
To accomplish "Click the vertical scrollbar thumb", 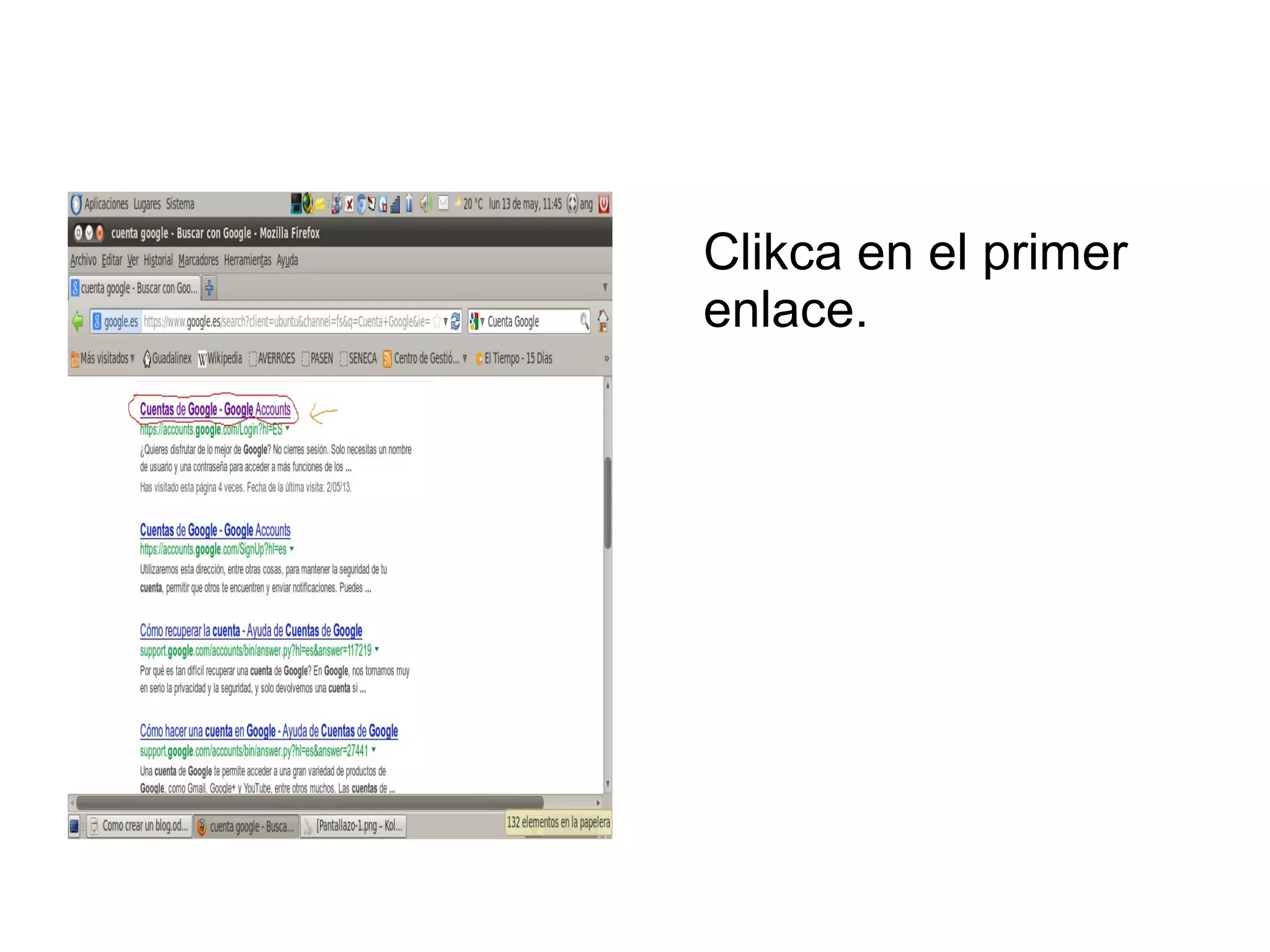I will (x=608, y=503).
